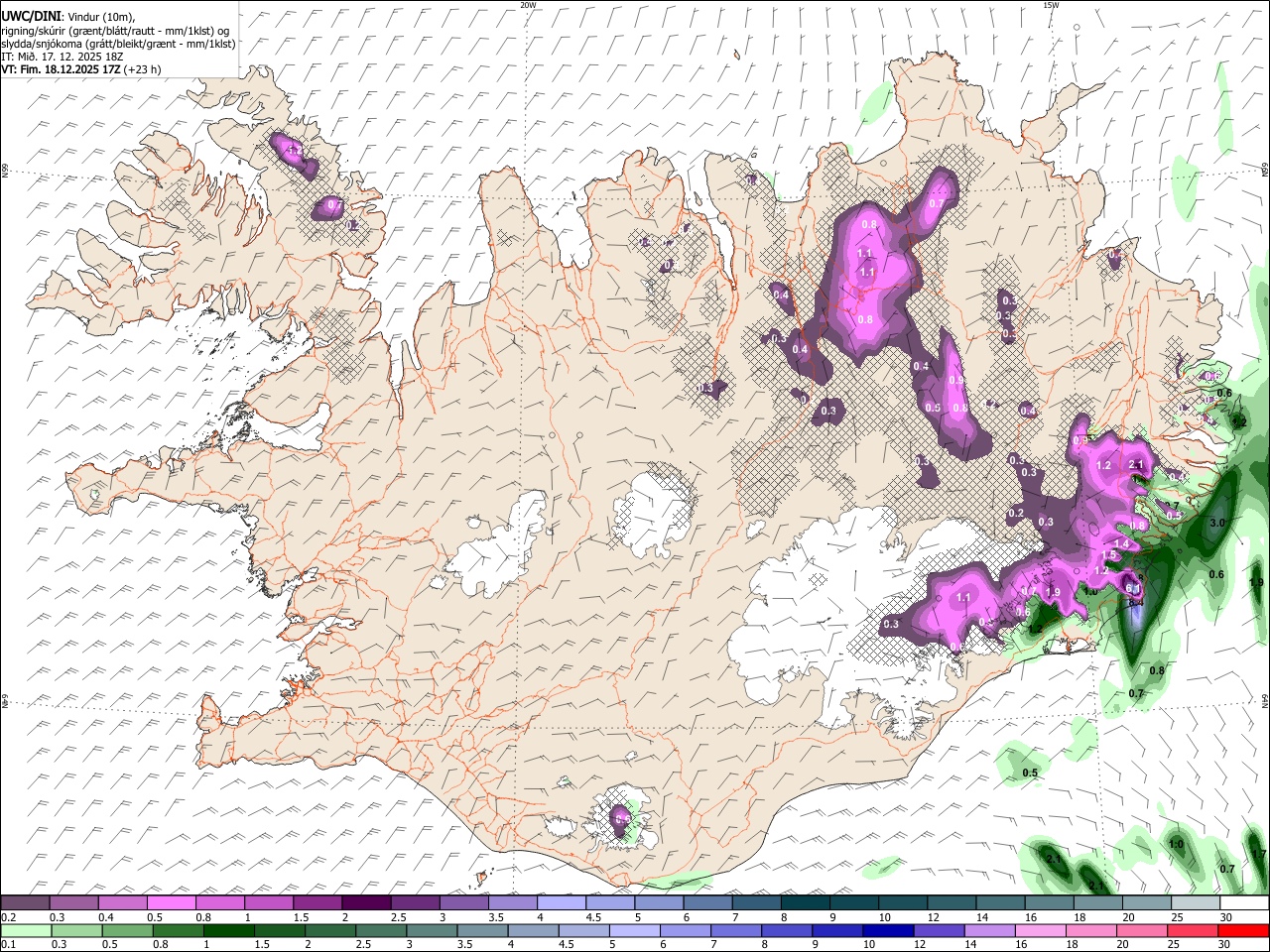This screenshot has width=1270, height=952.
Task: Pick top-row teal swatch between 8 and 9
Action: click(x=806, y=903)
